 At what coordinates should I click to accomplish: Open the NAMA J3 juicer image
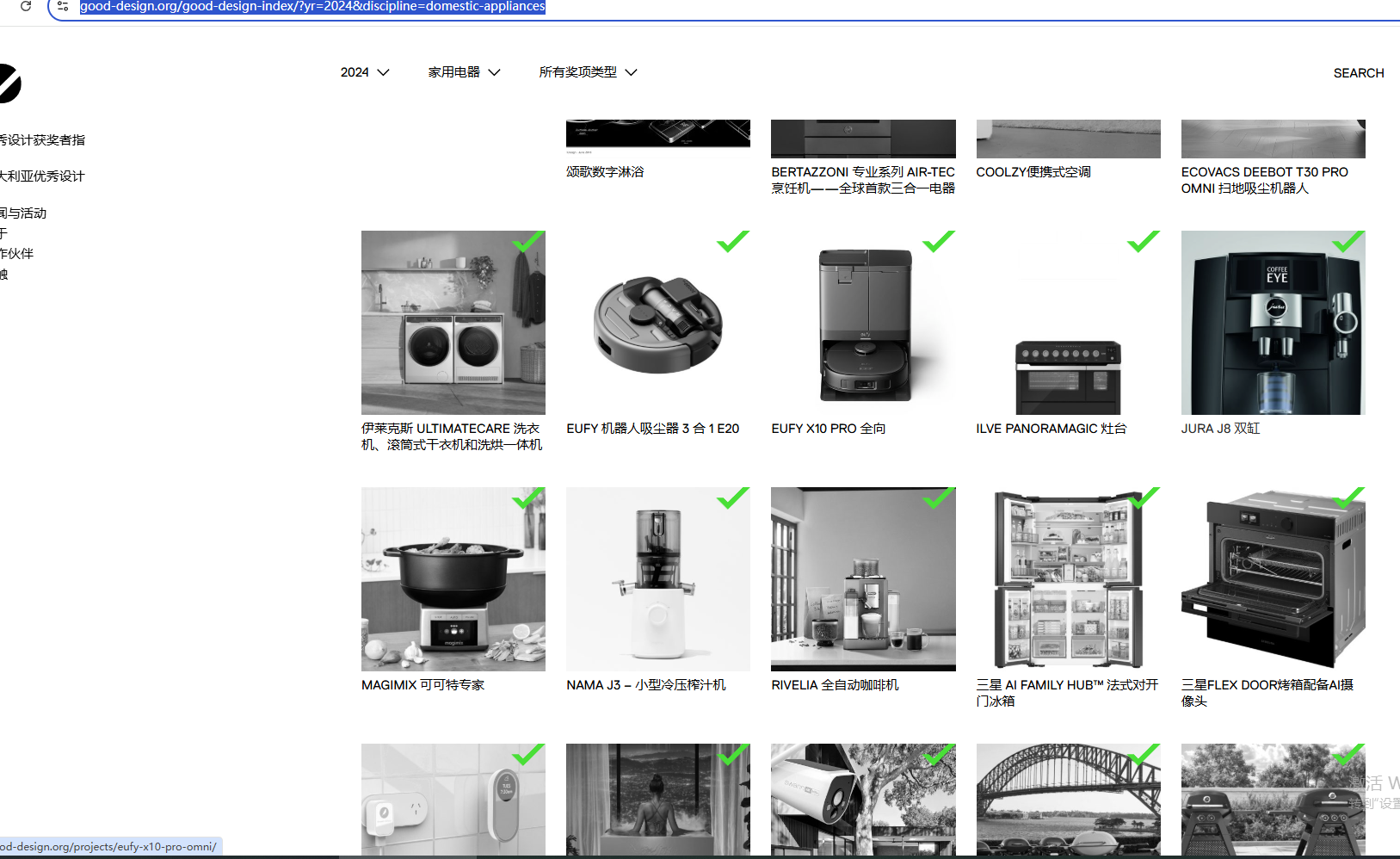pos(658,579)
